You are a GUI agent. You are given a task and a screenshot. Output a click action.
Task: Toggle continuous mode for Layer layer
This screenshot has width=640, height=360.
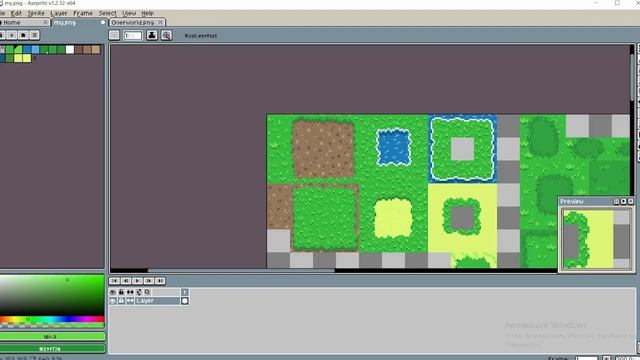[x=130, y=301]
